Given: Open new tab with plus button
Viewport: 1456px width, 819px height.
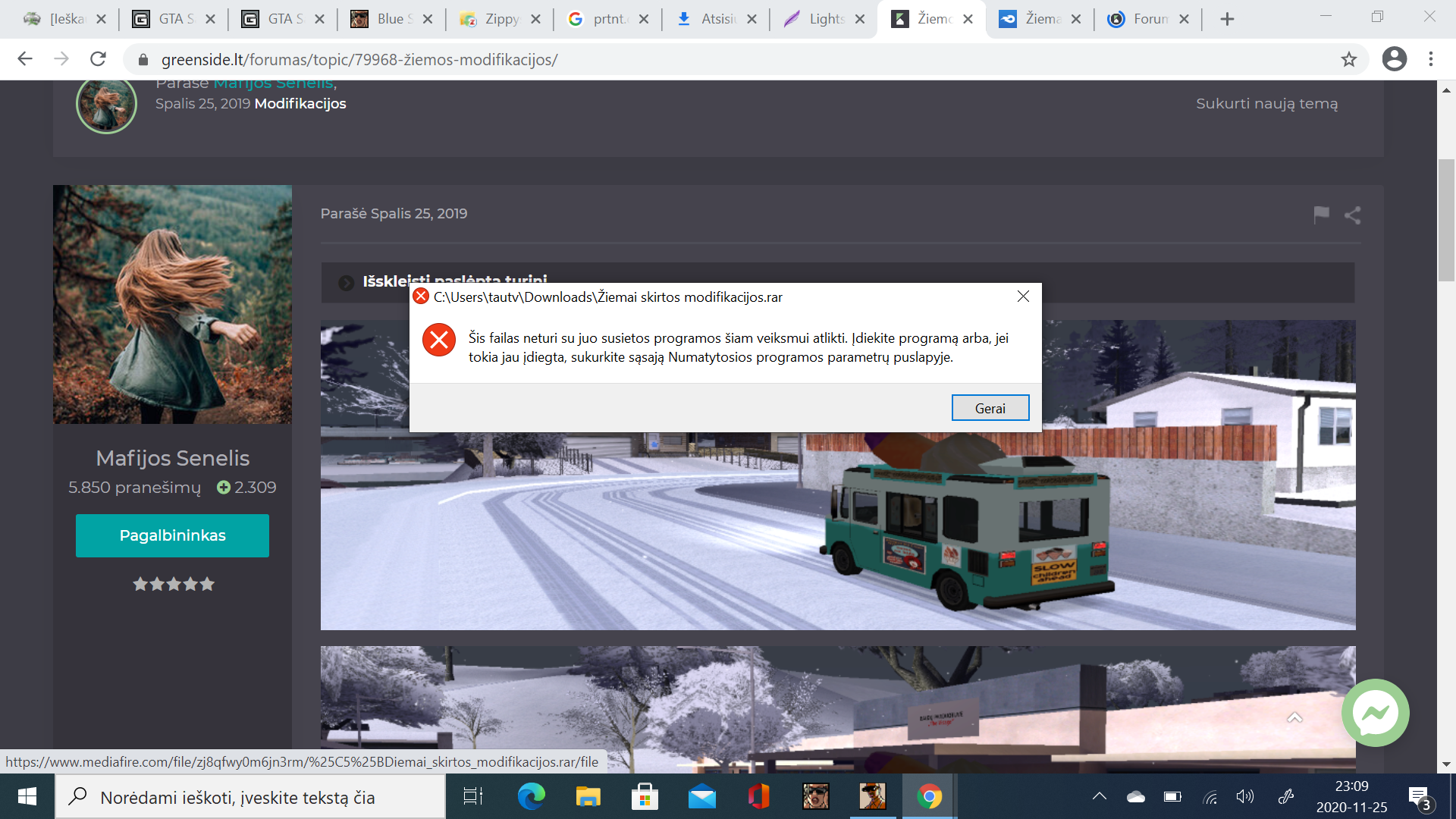Looking at the screenshot, I should (1227, 19).
